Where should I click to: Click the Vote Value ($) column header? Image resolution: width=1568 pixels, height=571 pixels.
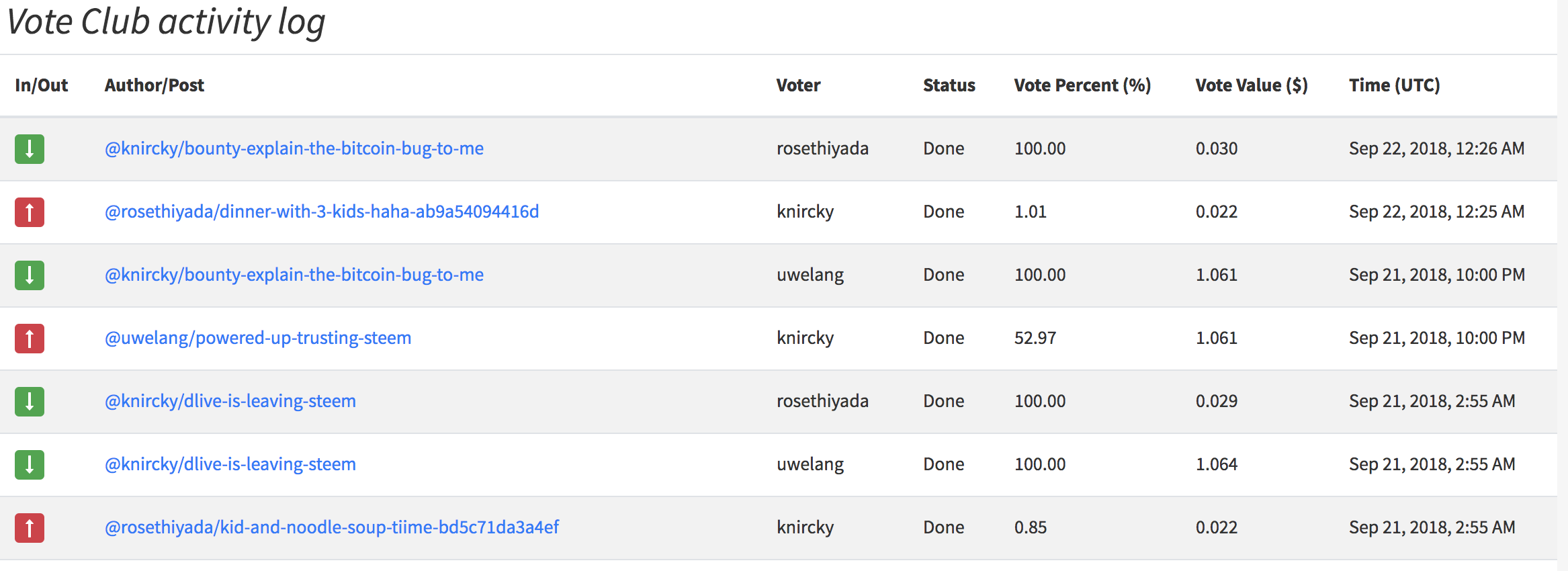(x=1251, y=85)
